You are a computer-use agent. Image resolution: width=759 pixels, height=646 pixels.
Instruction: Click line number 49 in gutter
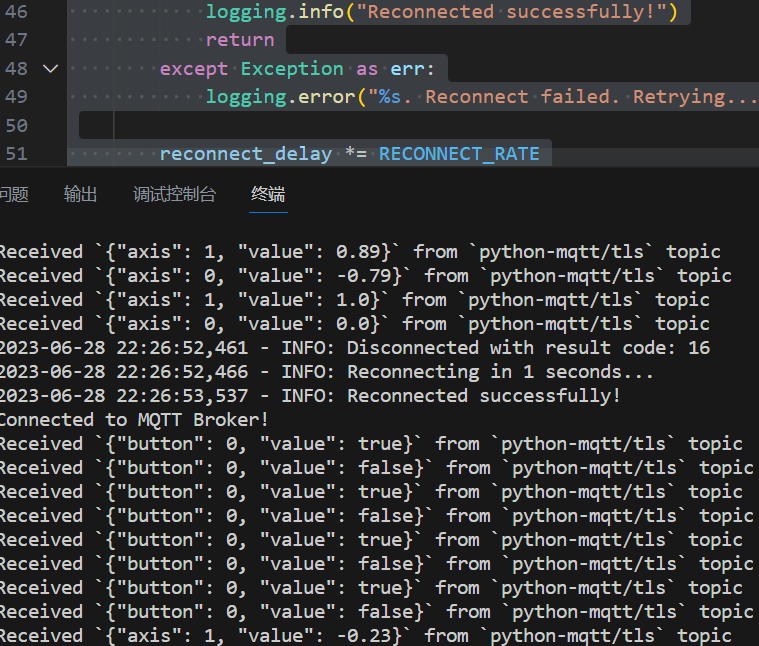tap(16, 97)
